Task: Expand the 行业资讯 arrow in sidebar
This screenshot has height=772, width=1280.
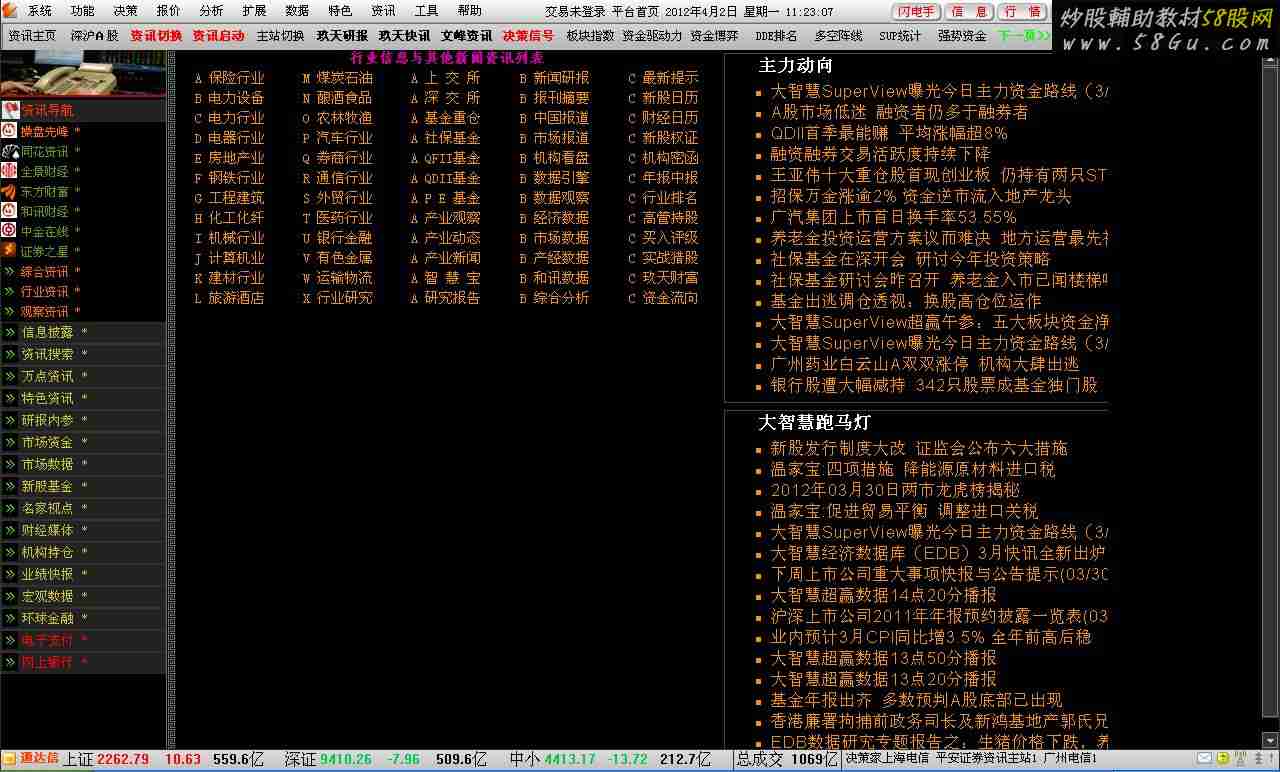Action: [x=10, y=291]
